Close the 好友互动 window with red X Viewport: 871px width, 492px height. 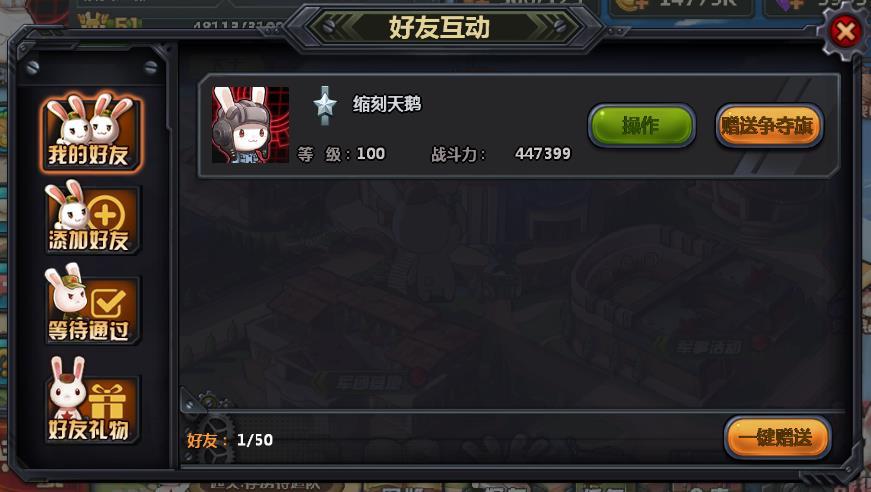point(845,31)
